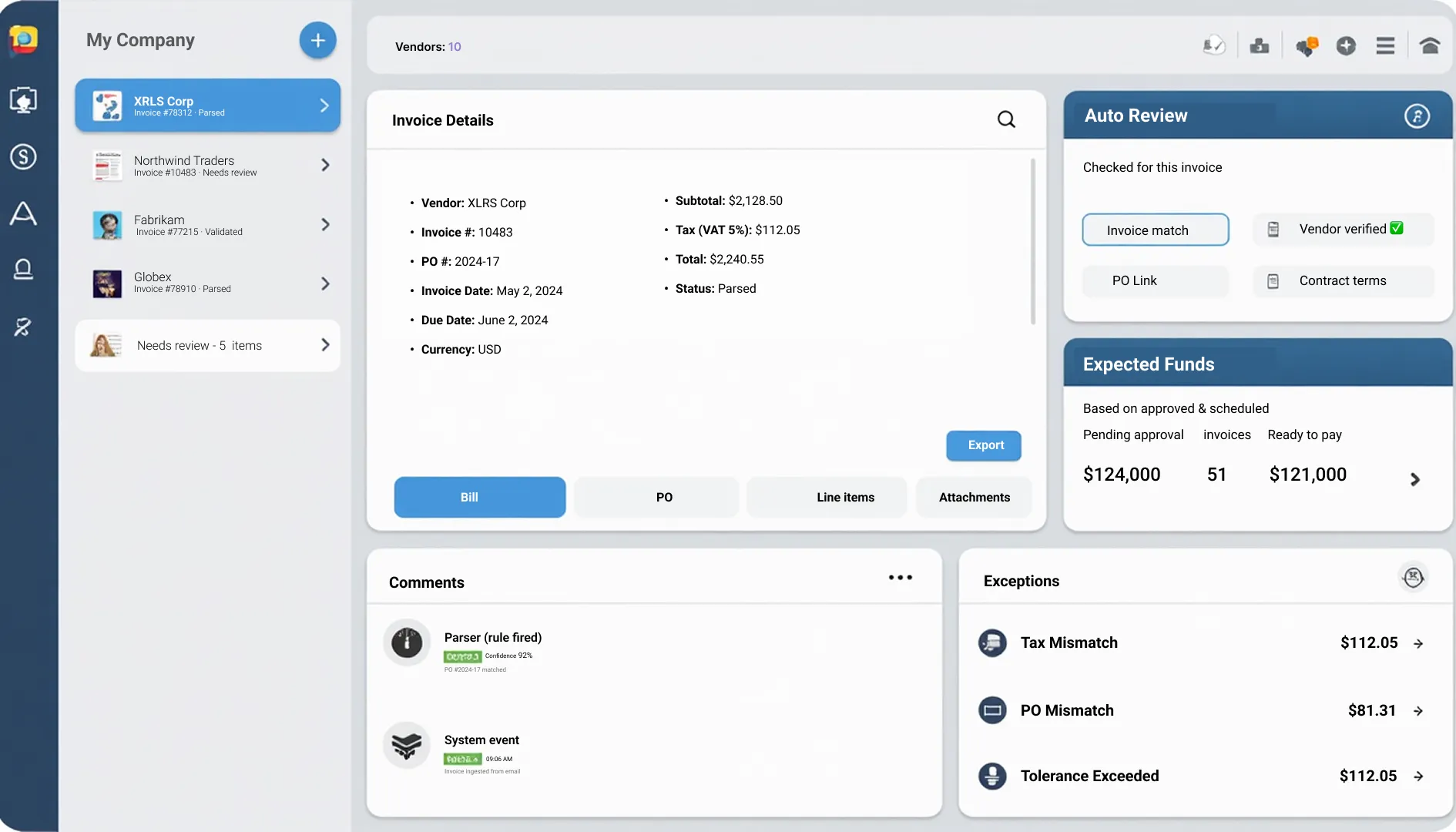Expand Expected Funds details with the chevron

coord(1414,479)
